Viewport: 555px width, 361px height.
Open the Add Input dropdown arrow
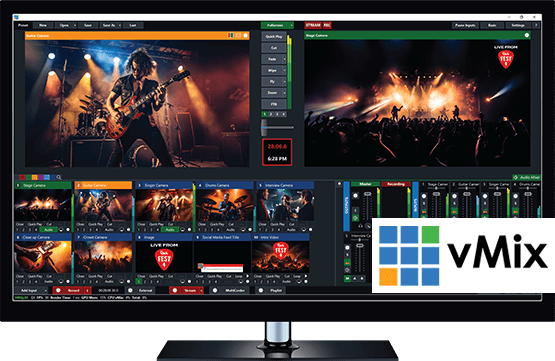point(45,291)
